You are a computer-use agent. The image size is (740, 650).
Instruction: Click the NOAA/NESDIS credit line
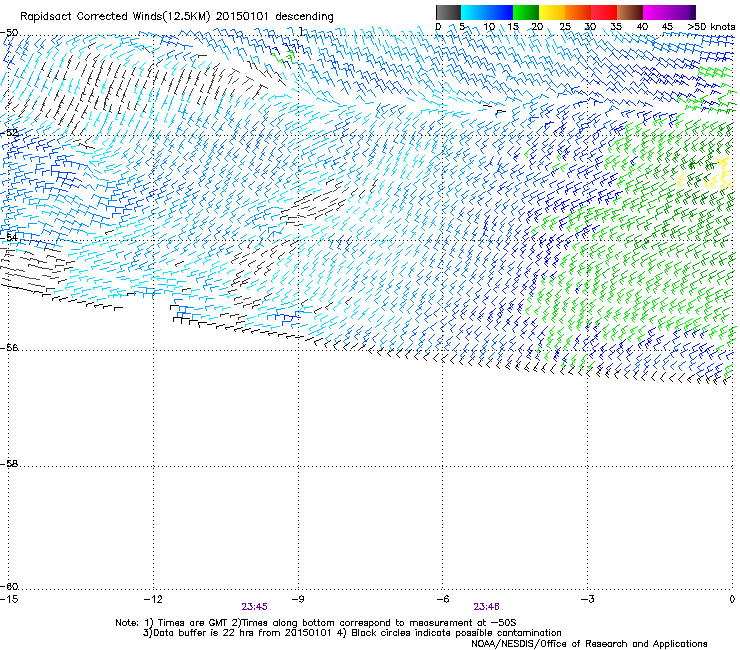(x=589, y=644)
